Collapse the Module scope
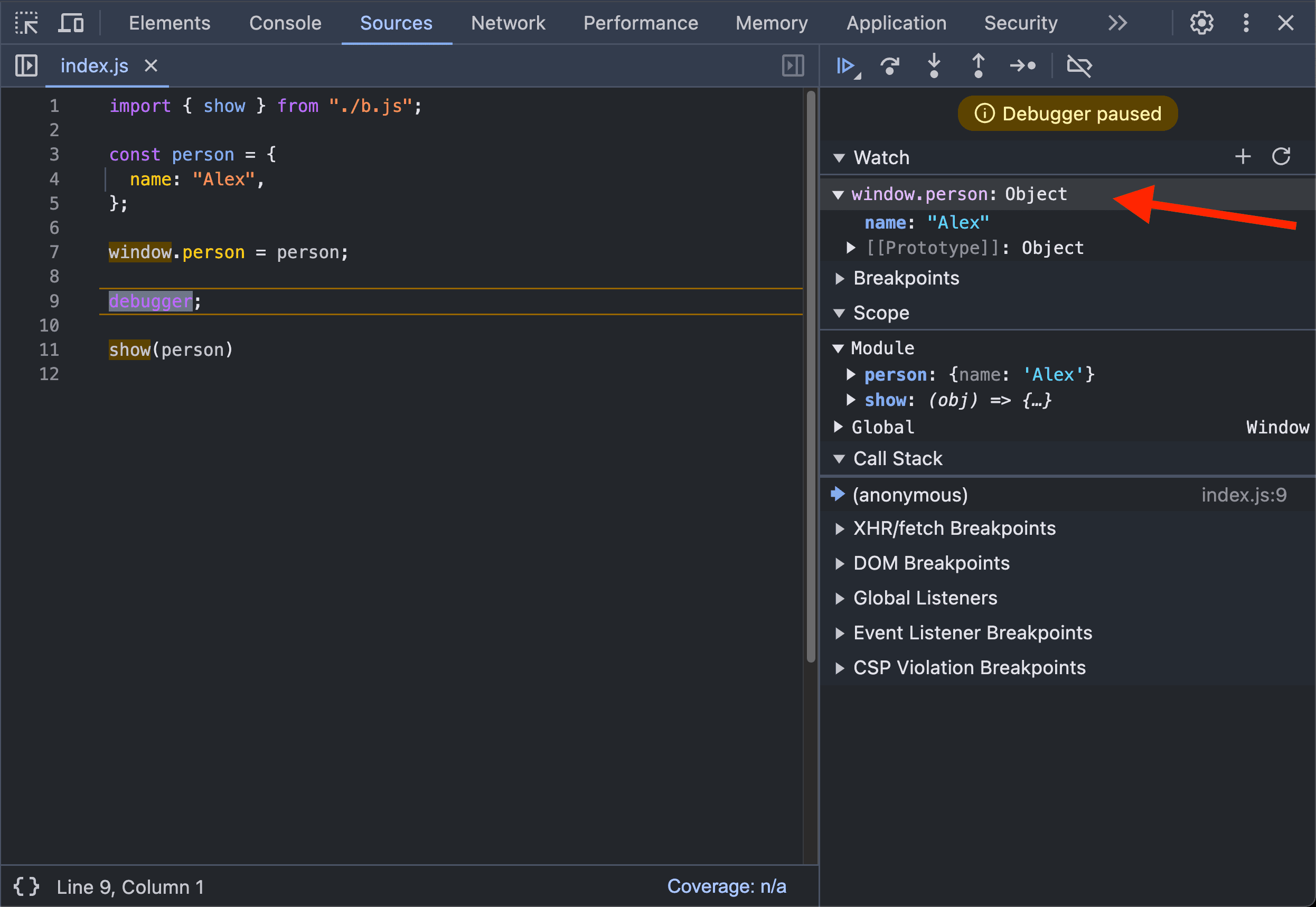1316x907 pixels. pyautogui.click(x=838, y=348)
